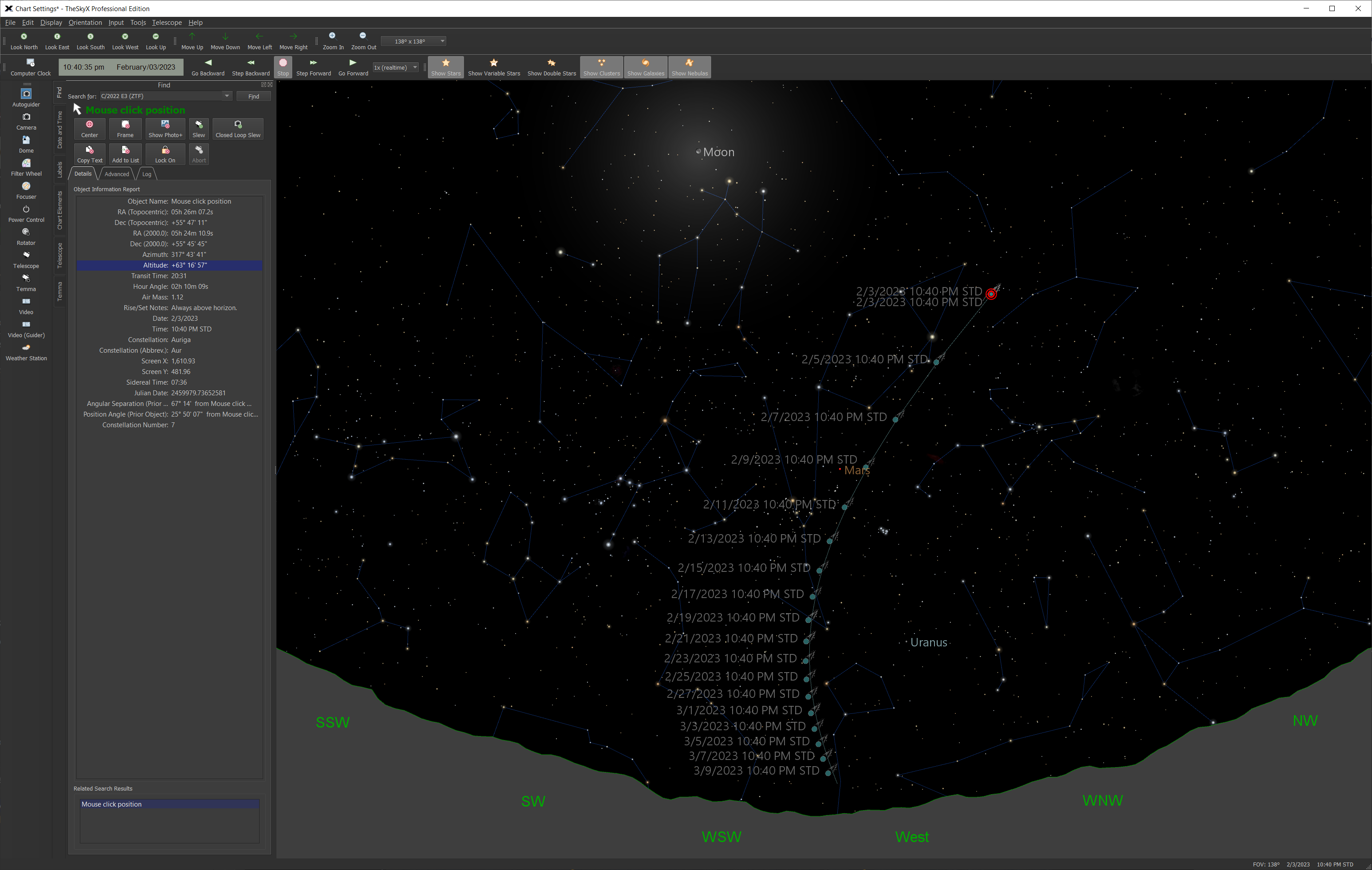Image resolution: width=1372 pixels, height=870 pixels.
Task: Click the Frame button
Action: [x=125, y=129]
